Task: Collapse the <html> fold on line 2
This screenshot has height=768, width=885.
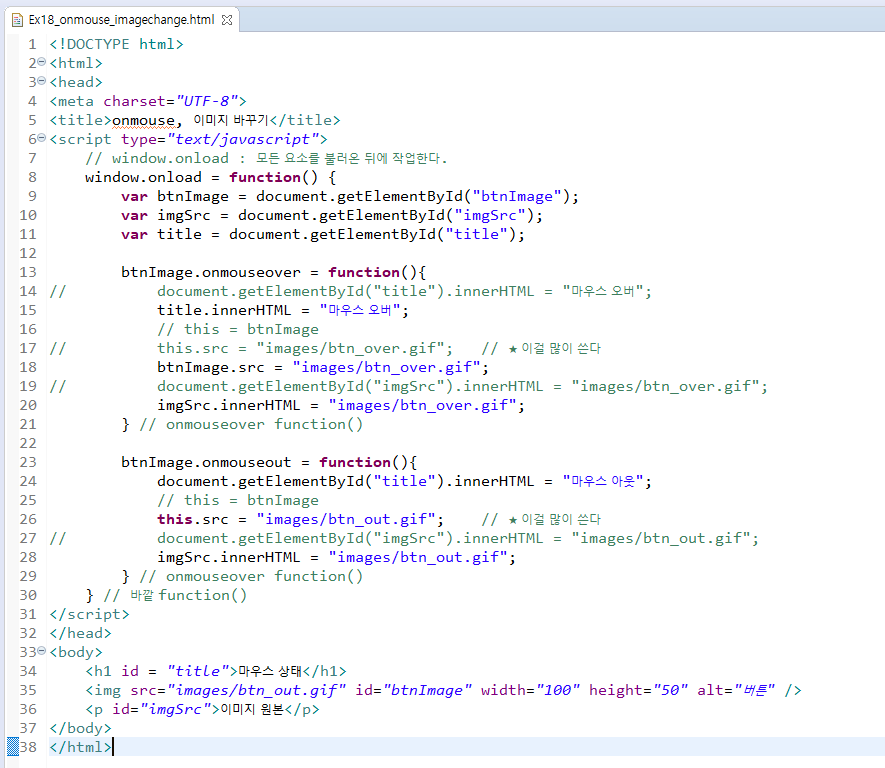Action: [x=41, y=62]
